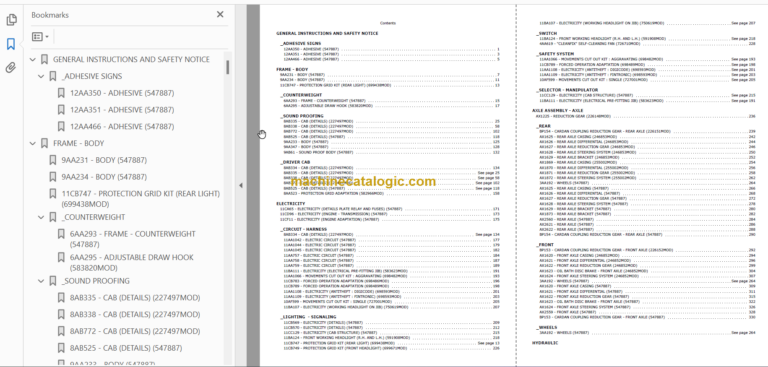Click contents entry 9AA231 - BODY (547887)

tap(302, 74)
